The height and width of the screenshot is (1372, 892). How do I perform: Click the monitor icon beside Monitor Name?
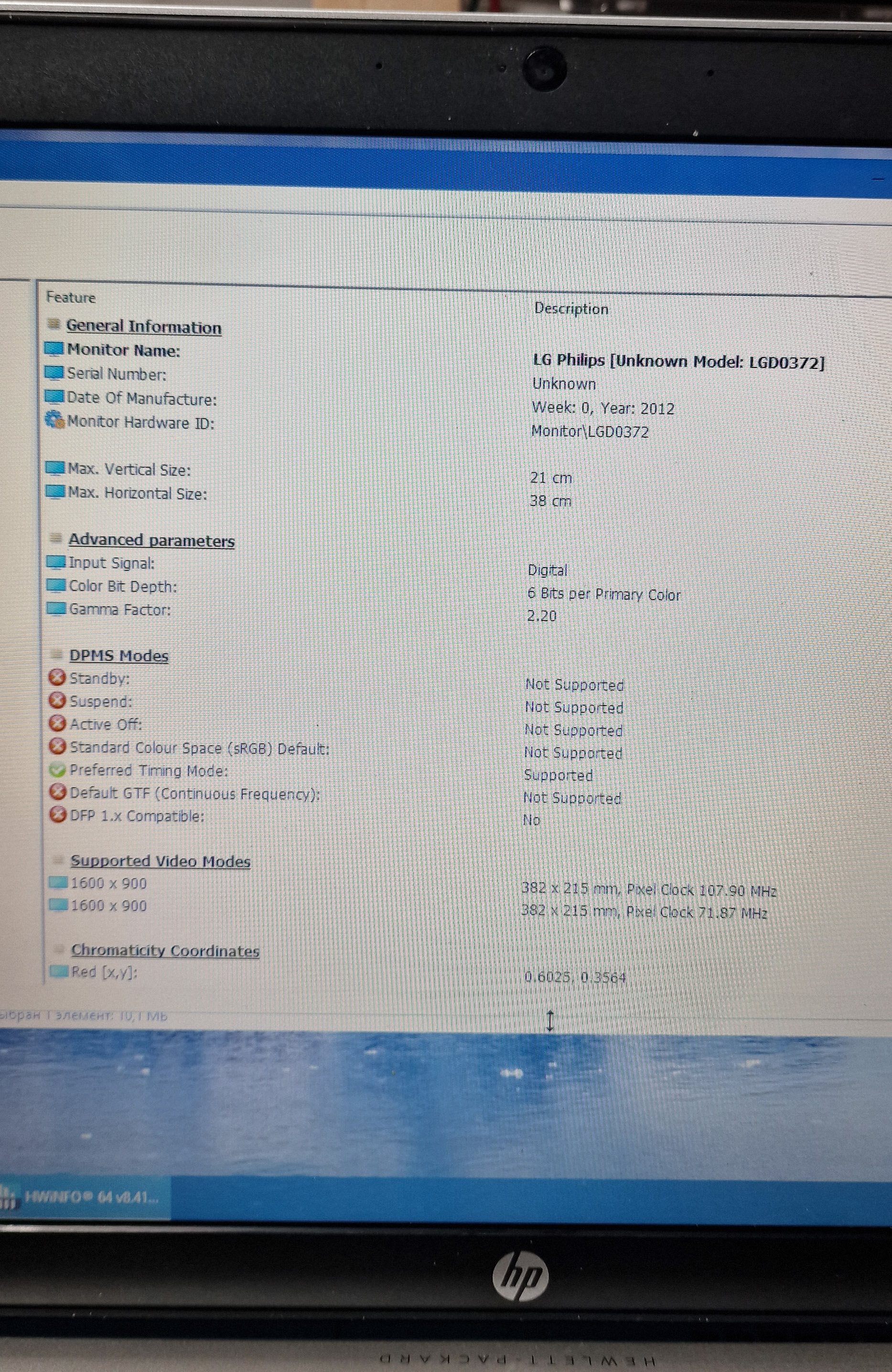tap(54, 349)
